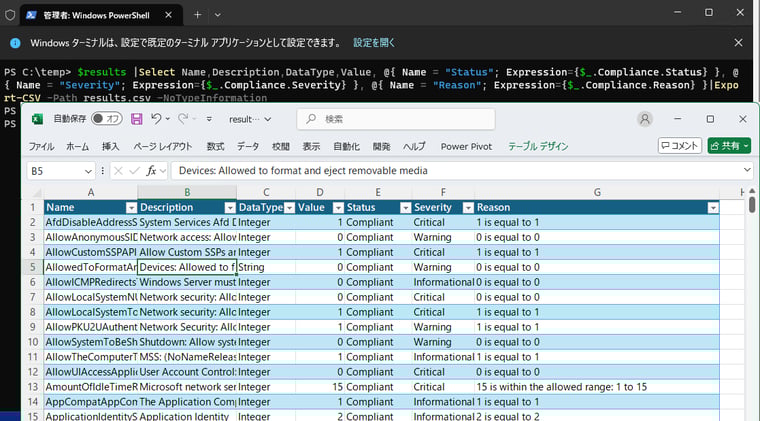760x421 pixels.
Task: Click the String cell in row 5
Action: click(x=266, y=267)
